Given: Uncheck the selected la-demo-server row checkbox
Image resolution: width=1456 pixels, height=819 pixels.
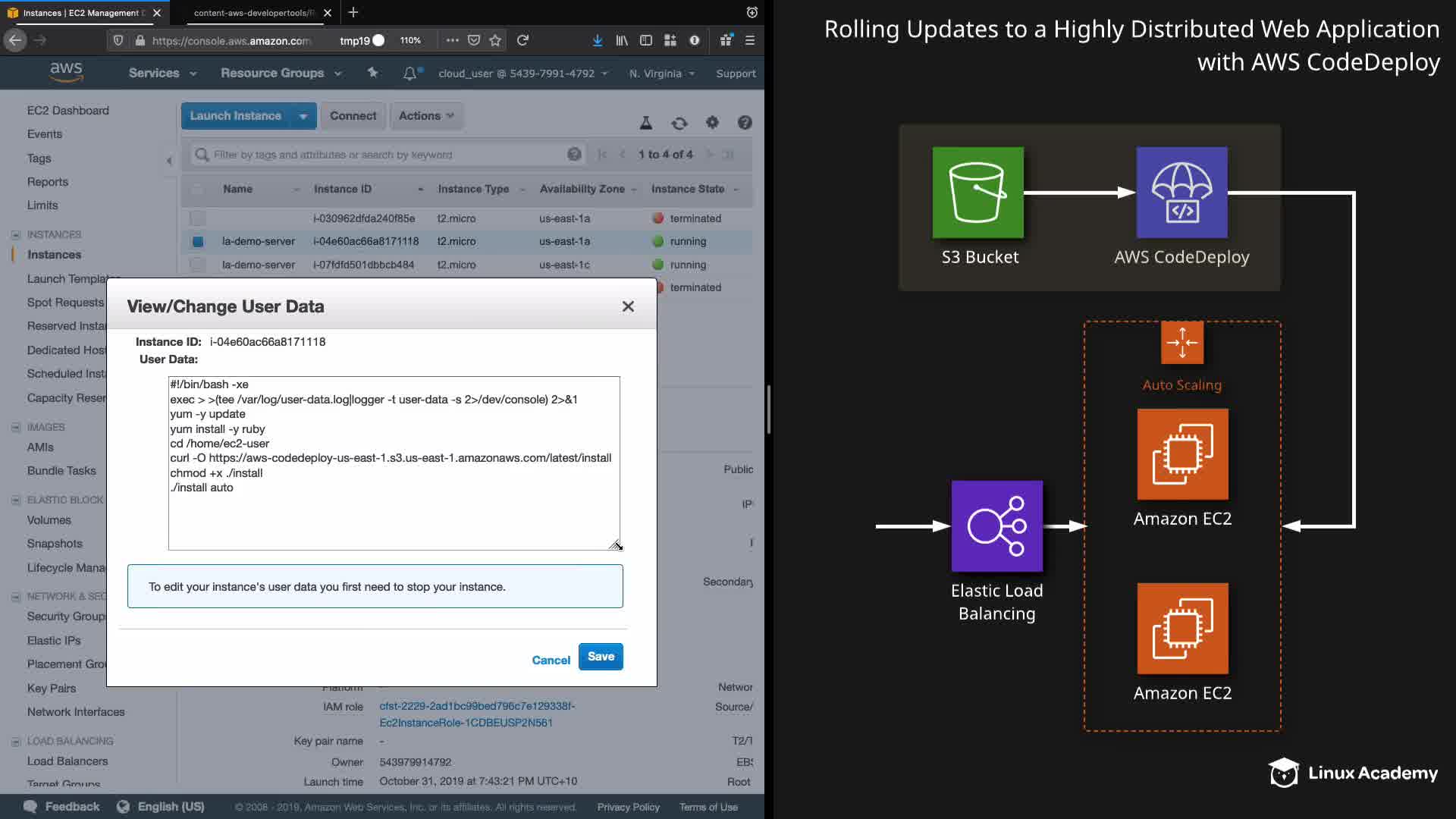Looking at the screenshot, I should coord(197,241).
